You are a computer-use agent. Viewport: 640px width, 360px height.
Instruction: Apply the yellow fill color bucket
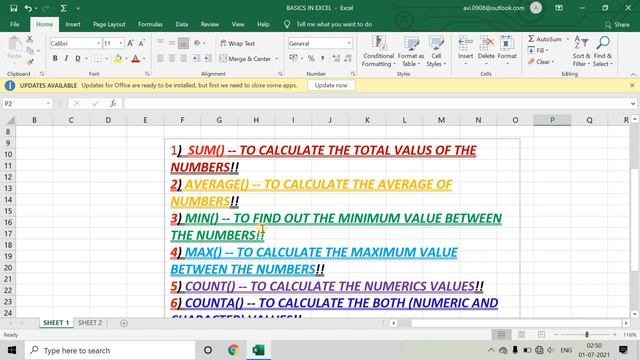point(118,59)
